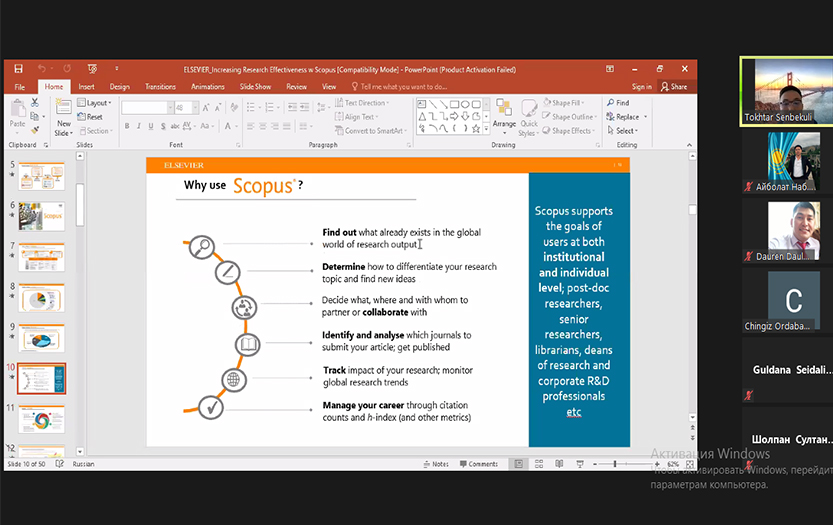This screenshot has width=833, height=525.
Task: Open the Shape Outline dropdown
Action: [570, 117]
